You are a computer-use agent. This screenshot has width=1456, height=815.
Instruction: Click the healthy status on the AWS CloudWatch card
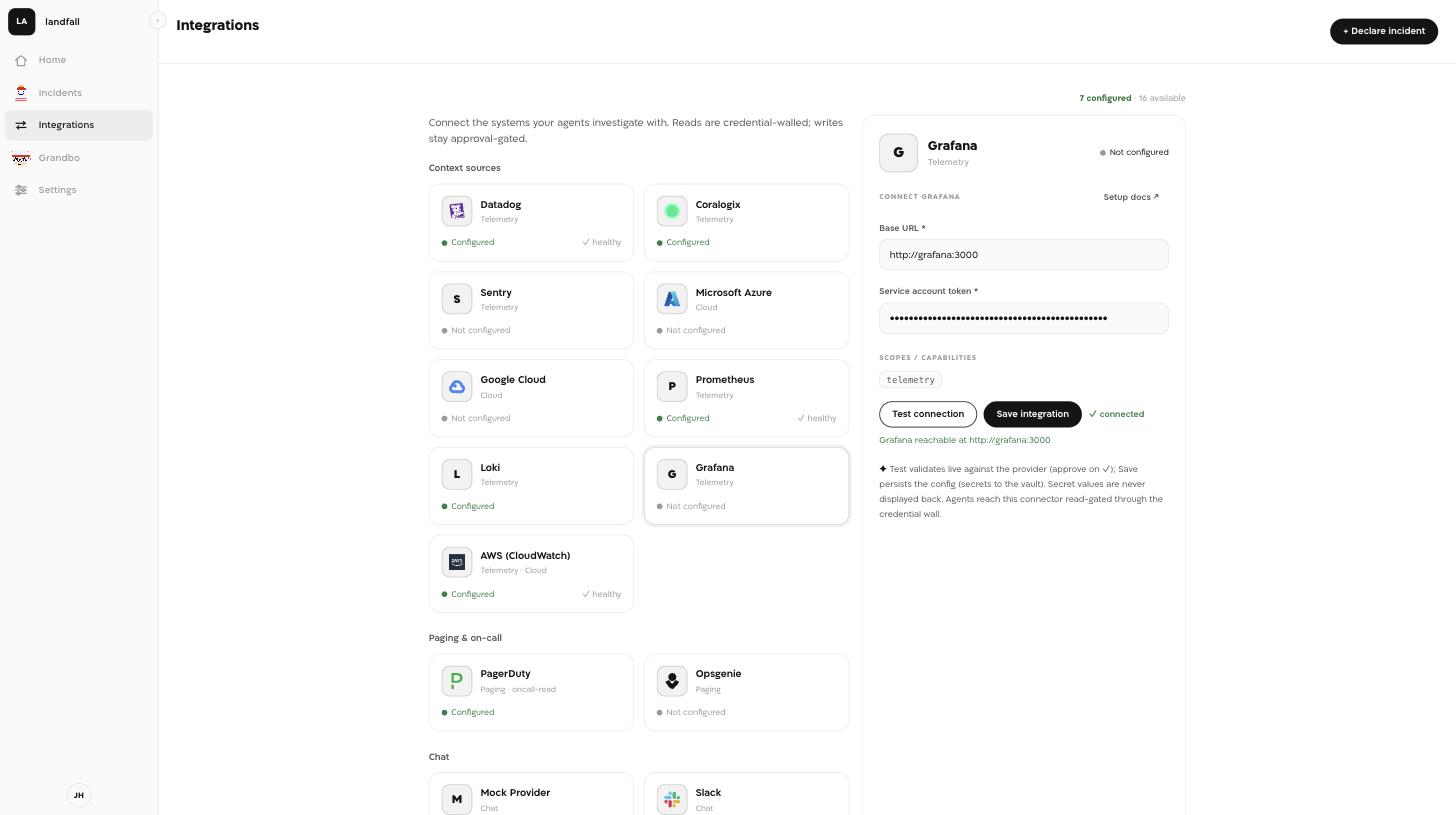click(602, 594)
